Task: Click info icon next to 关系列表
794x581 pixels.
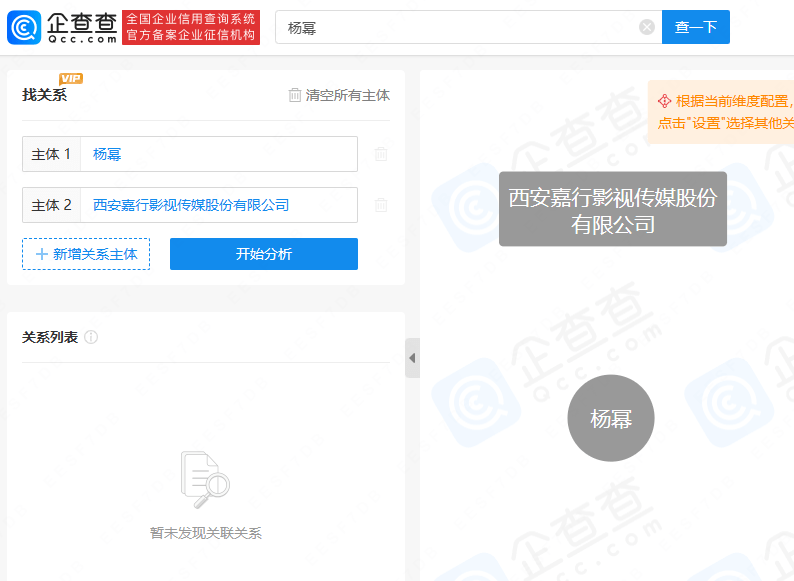Action: tap(91, 337)
